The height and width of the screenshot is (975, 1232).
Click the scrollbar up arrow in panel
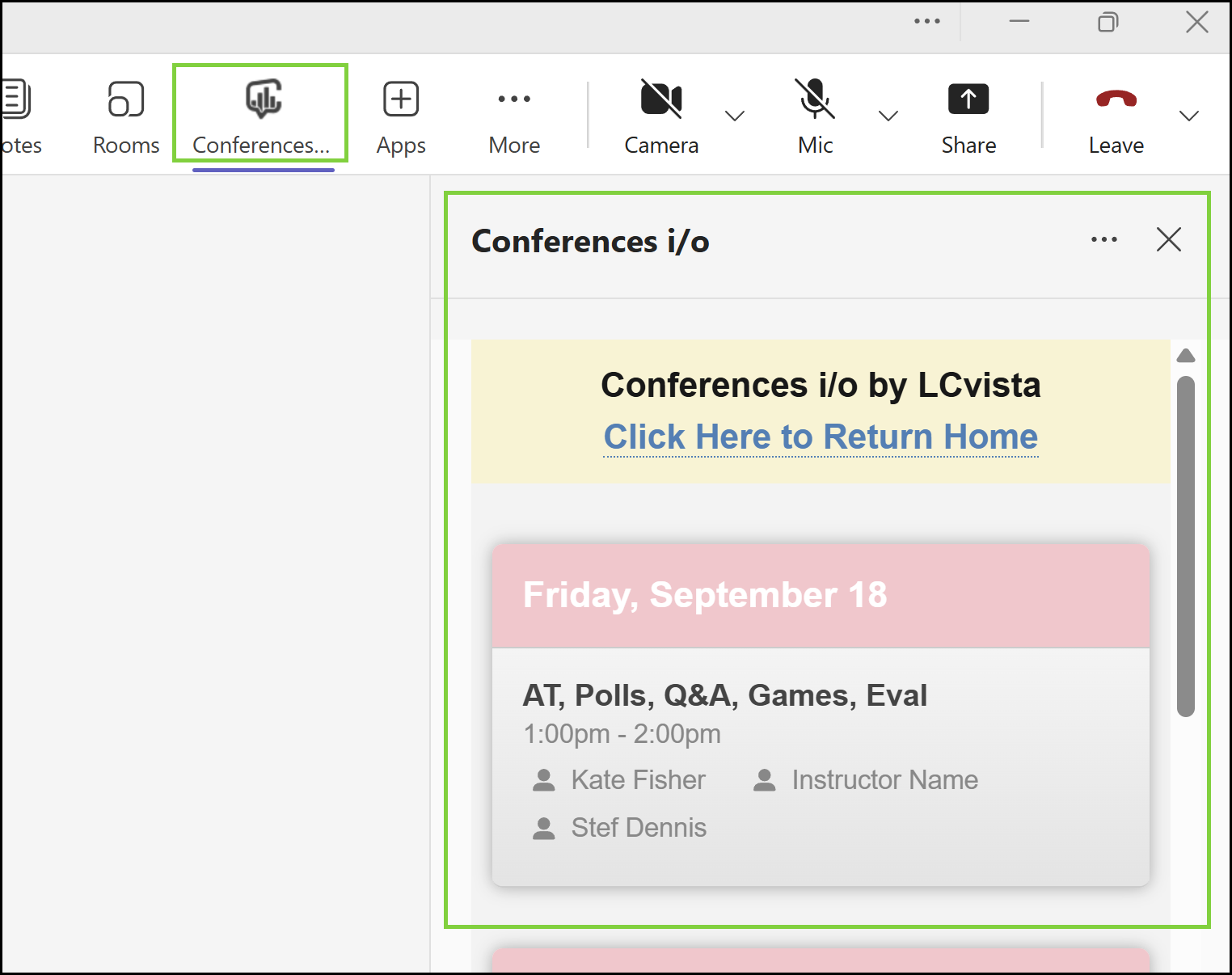1186,356
